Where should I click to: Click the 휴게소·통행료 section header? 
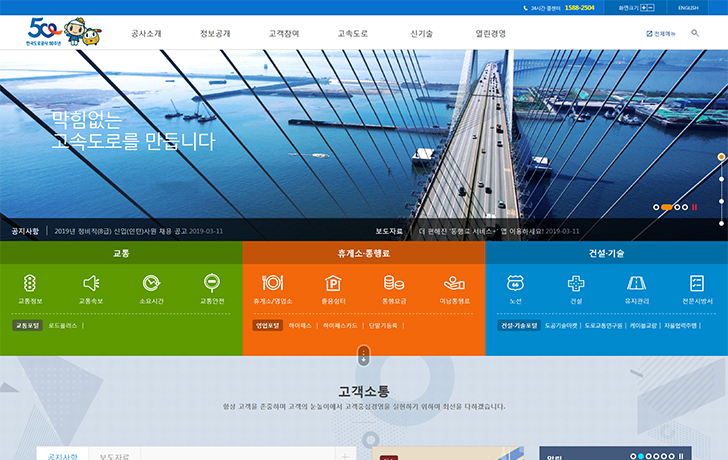(x=364, y=253)
